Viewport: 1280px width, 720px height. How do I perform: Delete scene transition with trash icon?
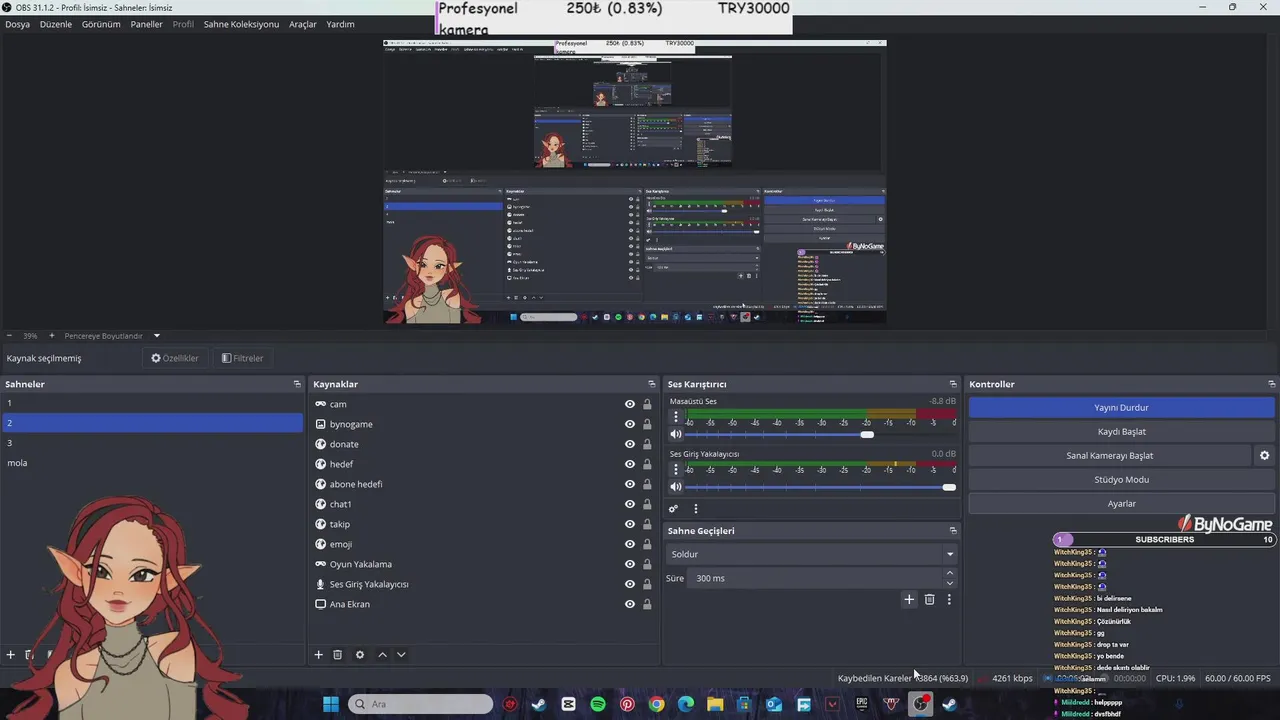pos(929,599)
